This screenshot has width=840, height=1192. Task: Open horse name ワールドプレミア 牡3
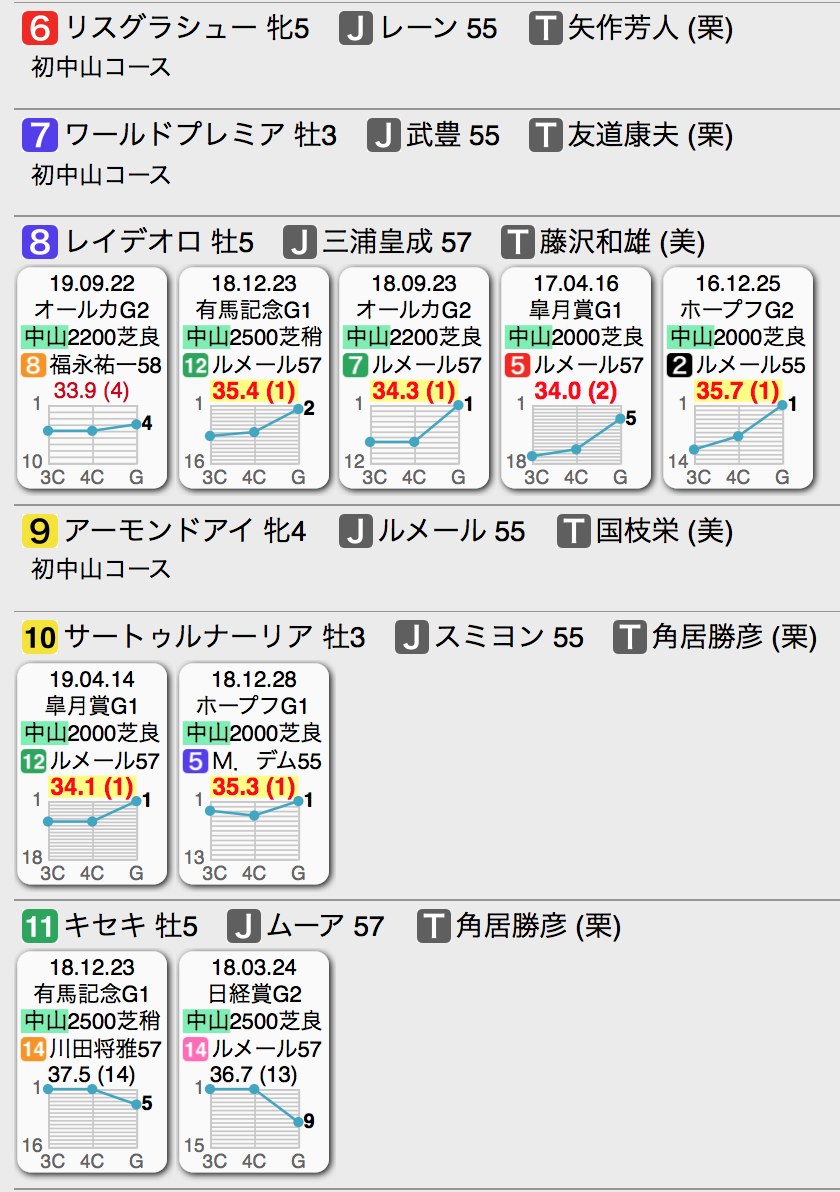[201, 135]
